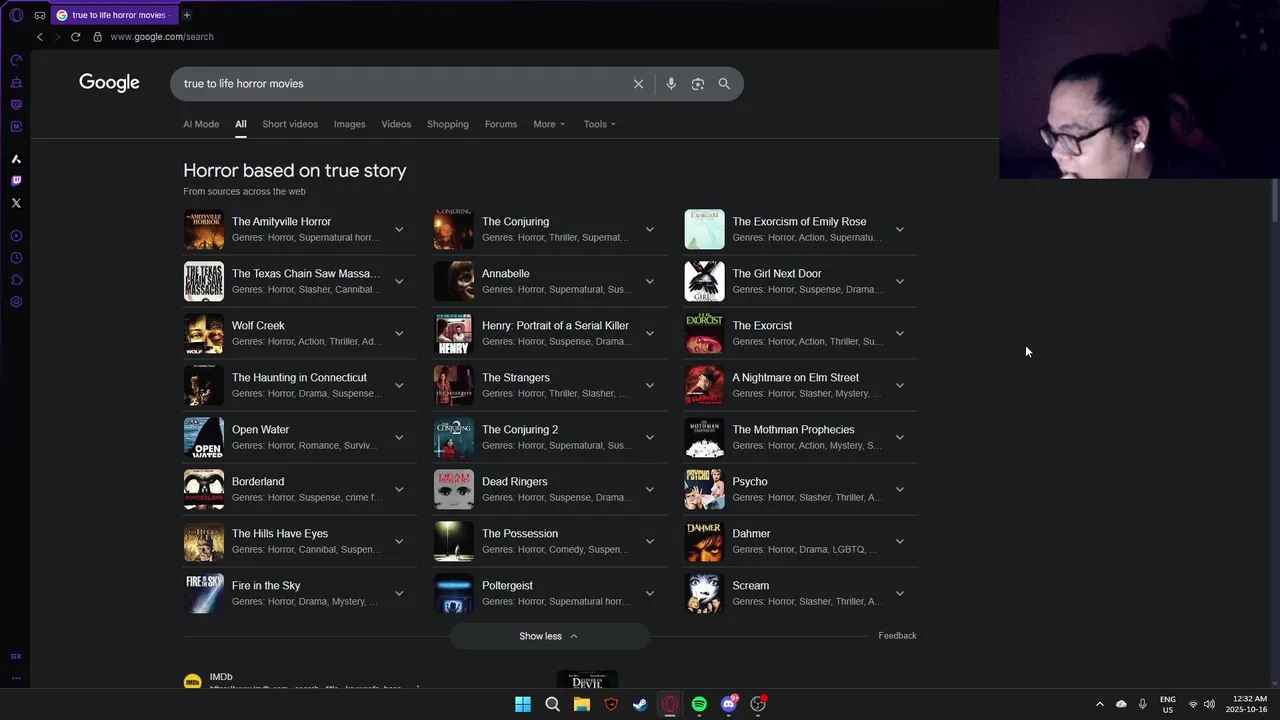The image size is (1280, 720).
Task: Switch to Short videos tab
Action: pos(290,124)
